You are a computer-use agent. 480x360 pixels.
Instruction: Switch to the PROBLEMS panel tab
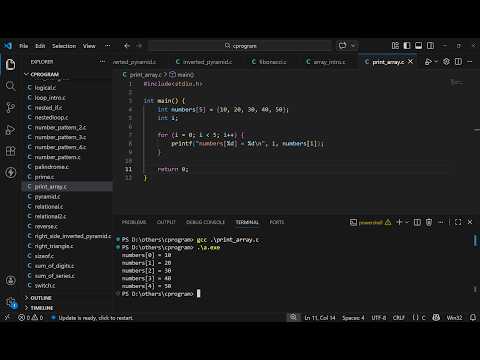[134, 222]
